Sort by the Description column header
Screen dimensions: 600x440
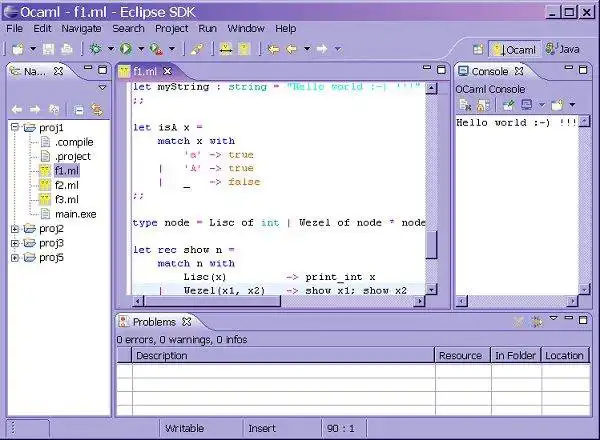coord(284,355)
